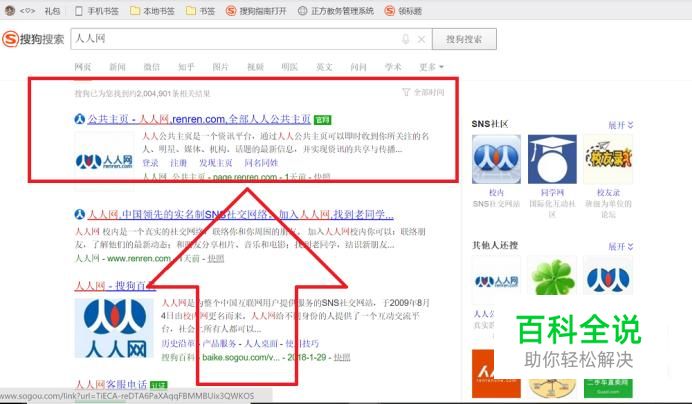Switch to the 图片 tab
Image resolution: width=692 pixels, height=404 pixels.
click(x=220, y=67)
